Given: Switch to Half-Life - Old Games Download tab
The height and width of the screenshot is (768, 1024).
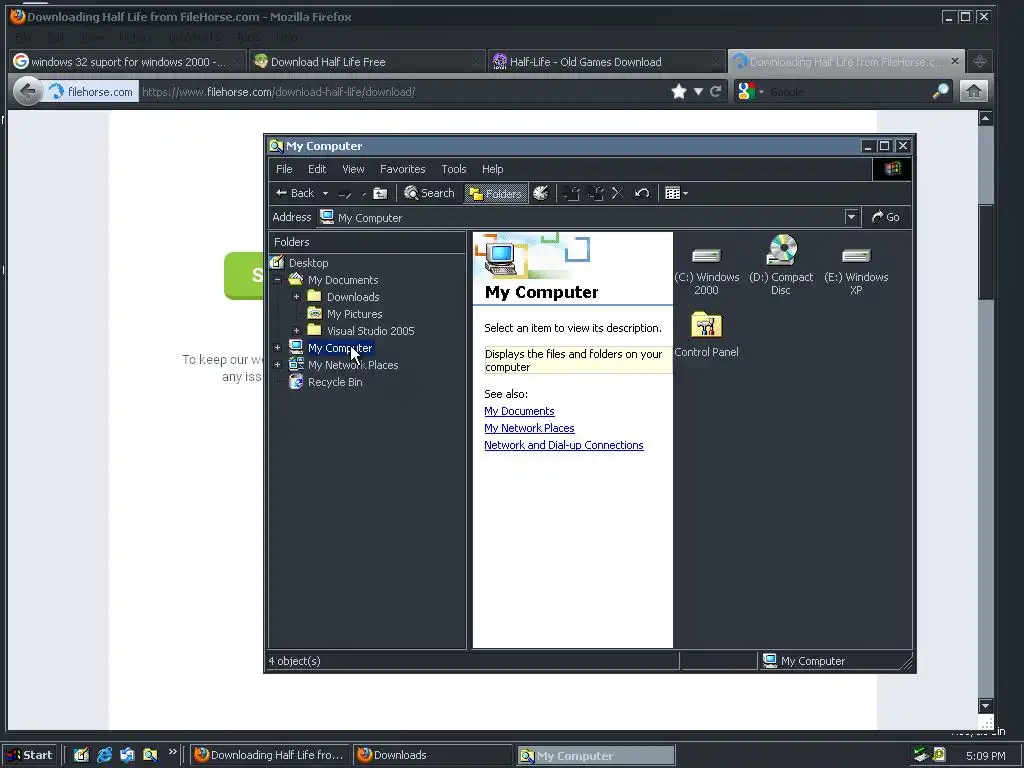Looking at the screenshot, I should tap(606, 62).
